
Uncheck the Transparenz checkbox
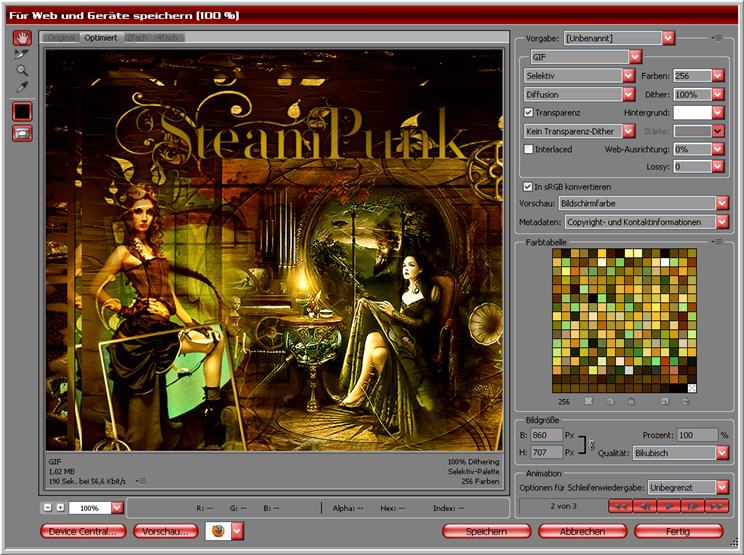coord(528,112)
